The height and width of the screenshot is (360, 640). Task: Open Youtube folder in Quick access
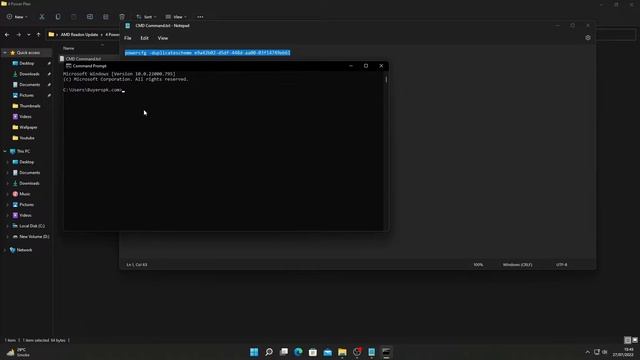pyautogui.click(x=27, y=138)
